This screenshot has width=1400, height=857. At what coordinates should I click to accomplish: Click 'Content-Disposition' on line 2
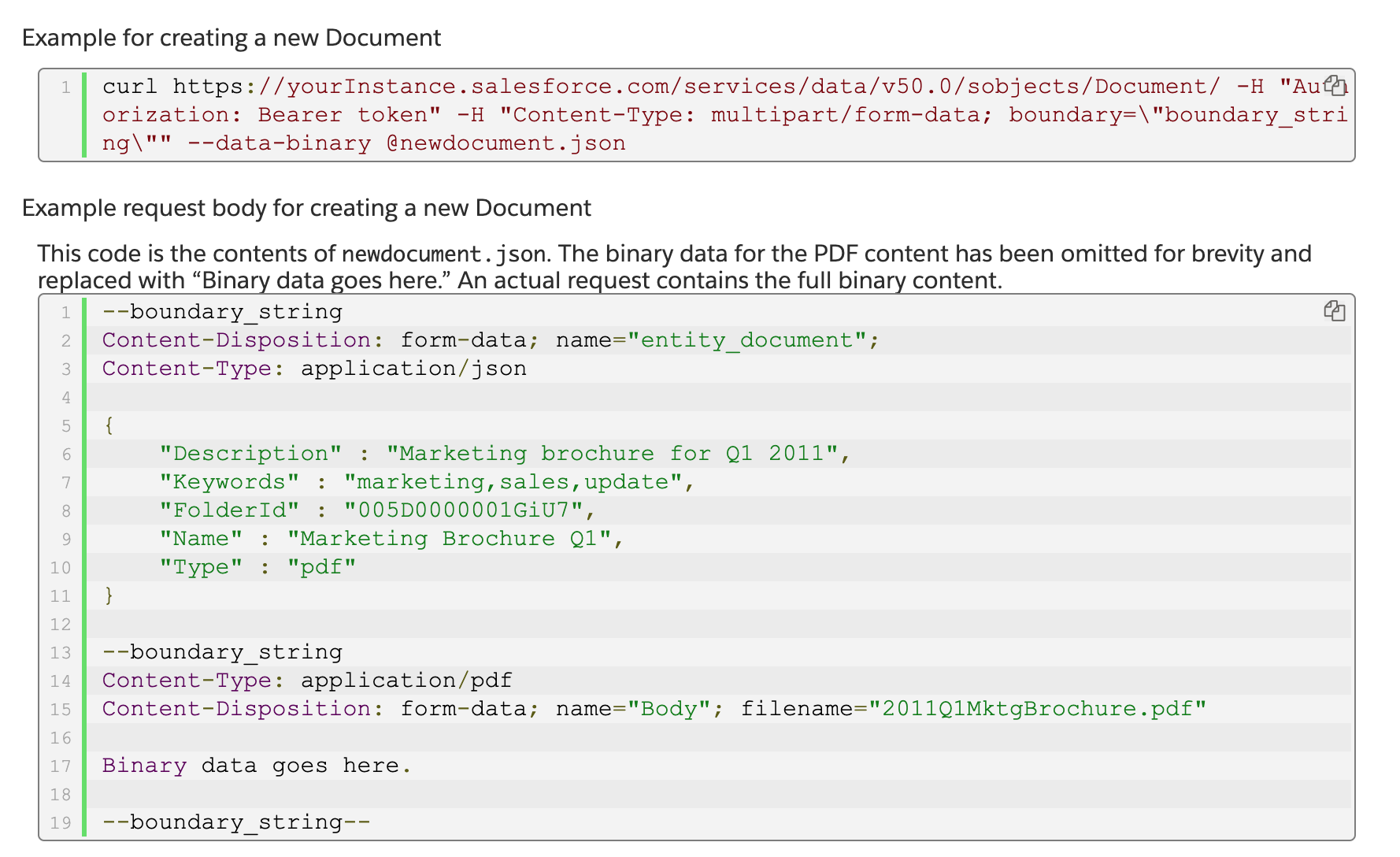236,340
